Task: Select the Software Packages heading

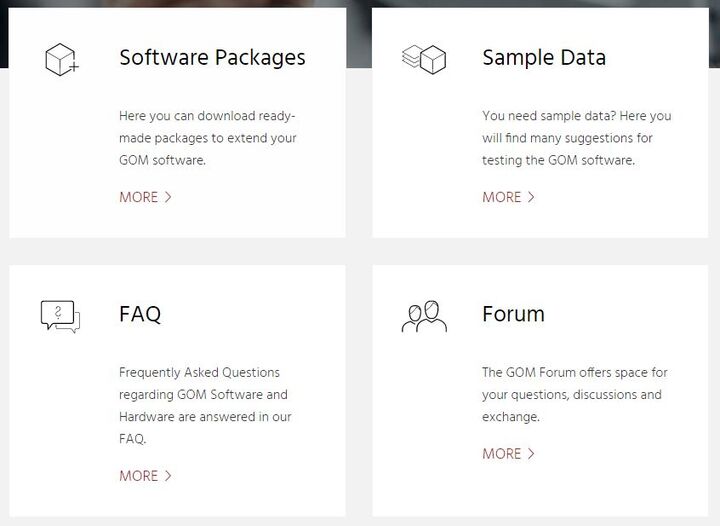Action: pos(212,58)
